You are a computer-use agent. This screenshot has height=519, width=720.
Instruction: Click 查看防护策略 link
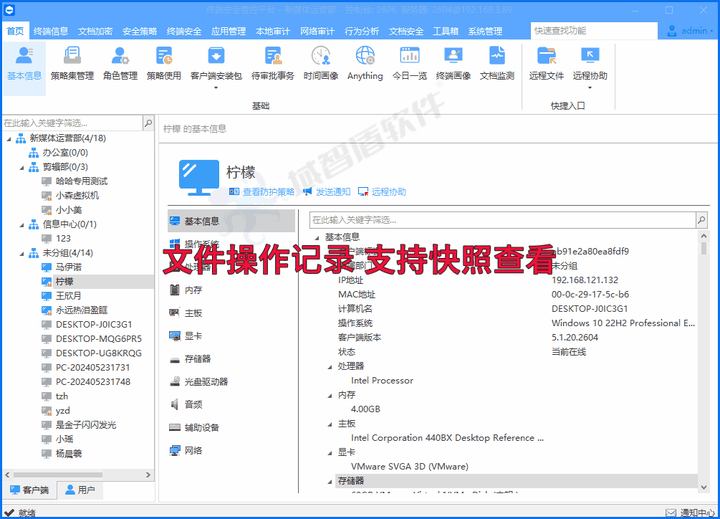click(x=262, y=192)
